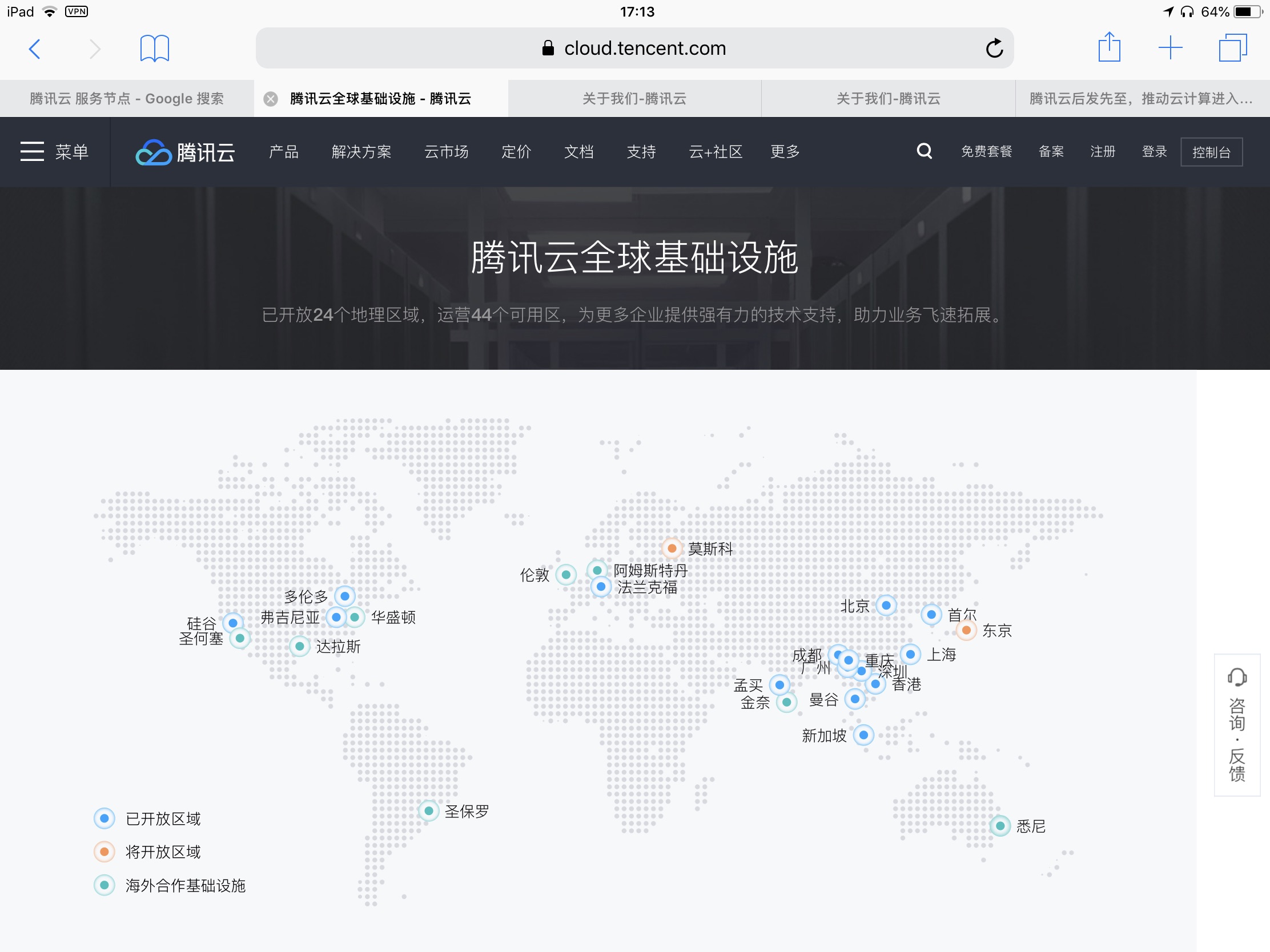
Task: Select the 新加坡 map marker
Action: (863, 735)
